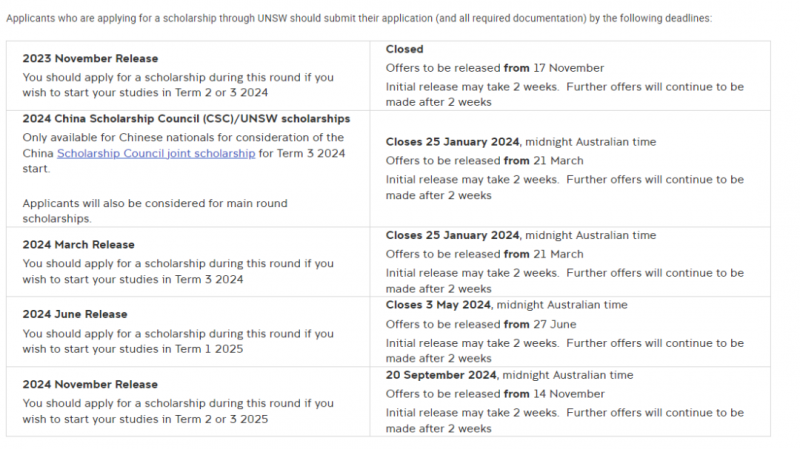Click the introductory applicants deadline sentence
Viewport: 800px width, 449px height.
(359, 18)
